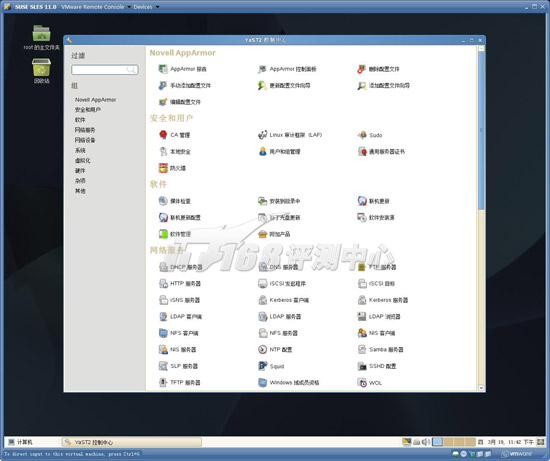The image size is (550, 461).
Task: Select the 硬件 group in sidebar
Action: [x=80, y=171]
